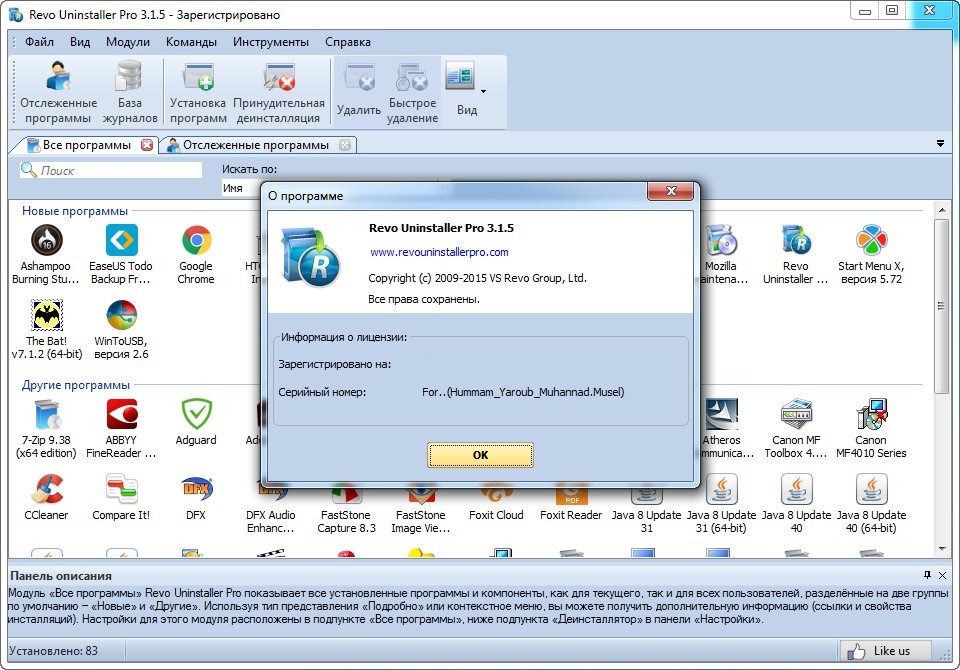
Task: Select Java 8 Update 31 (64-bit) icon
Action: (721, 489)
